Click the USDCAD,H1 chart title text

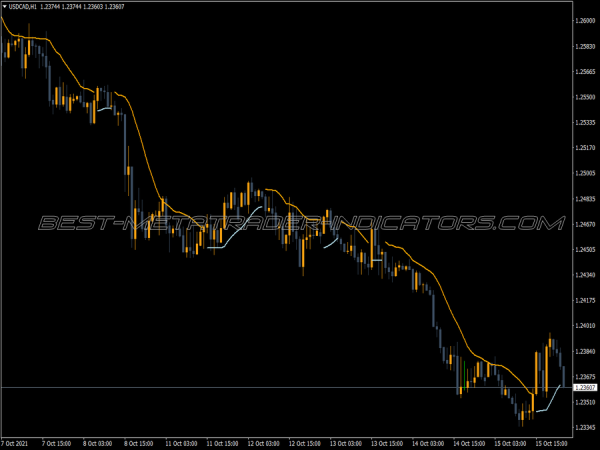[x=23, y=7]
